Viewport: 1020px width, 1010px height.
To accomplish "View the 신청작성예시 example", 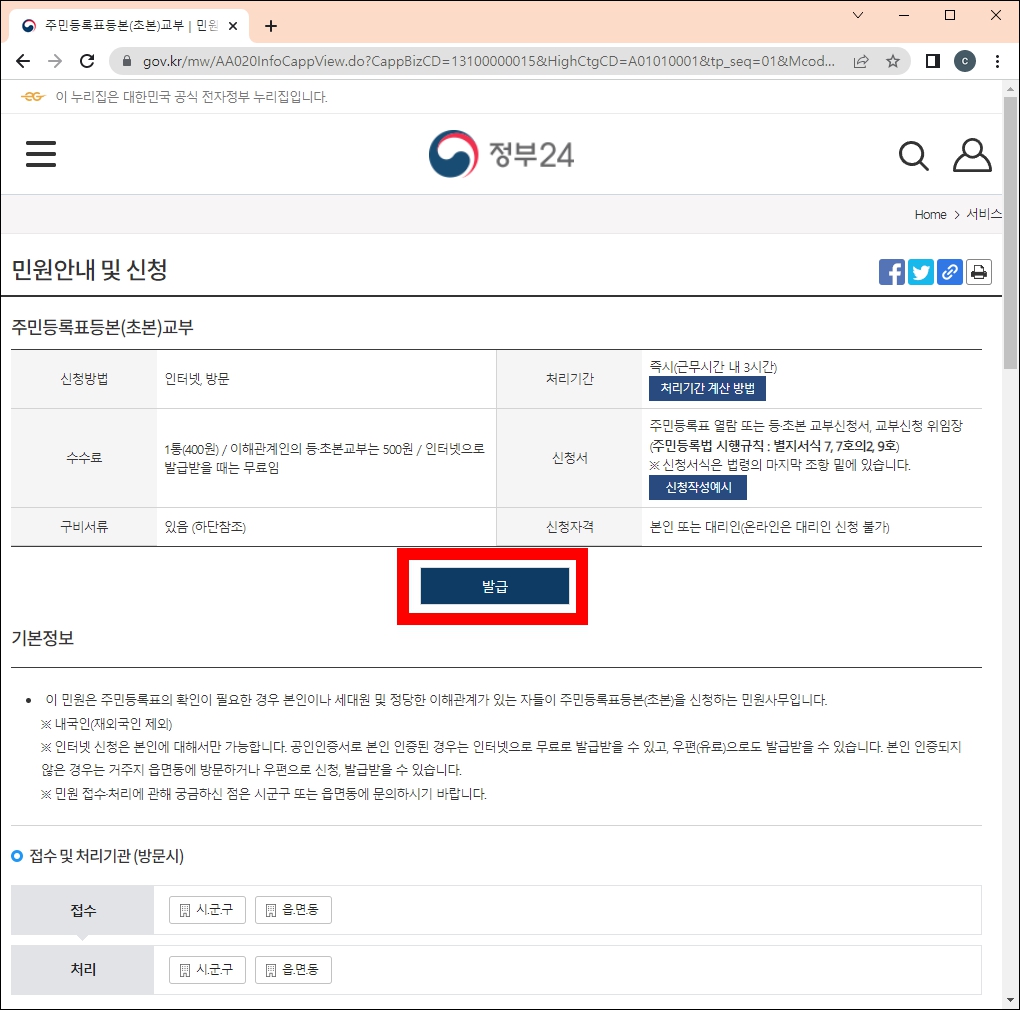I will (x=698, y=489).
